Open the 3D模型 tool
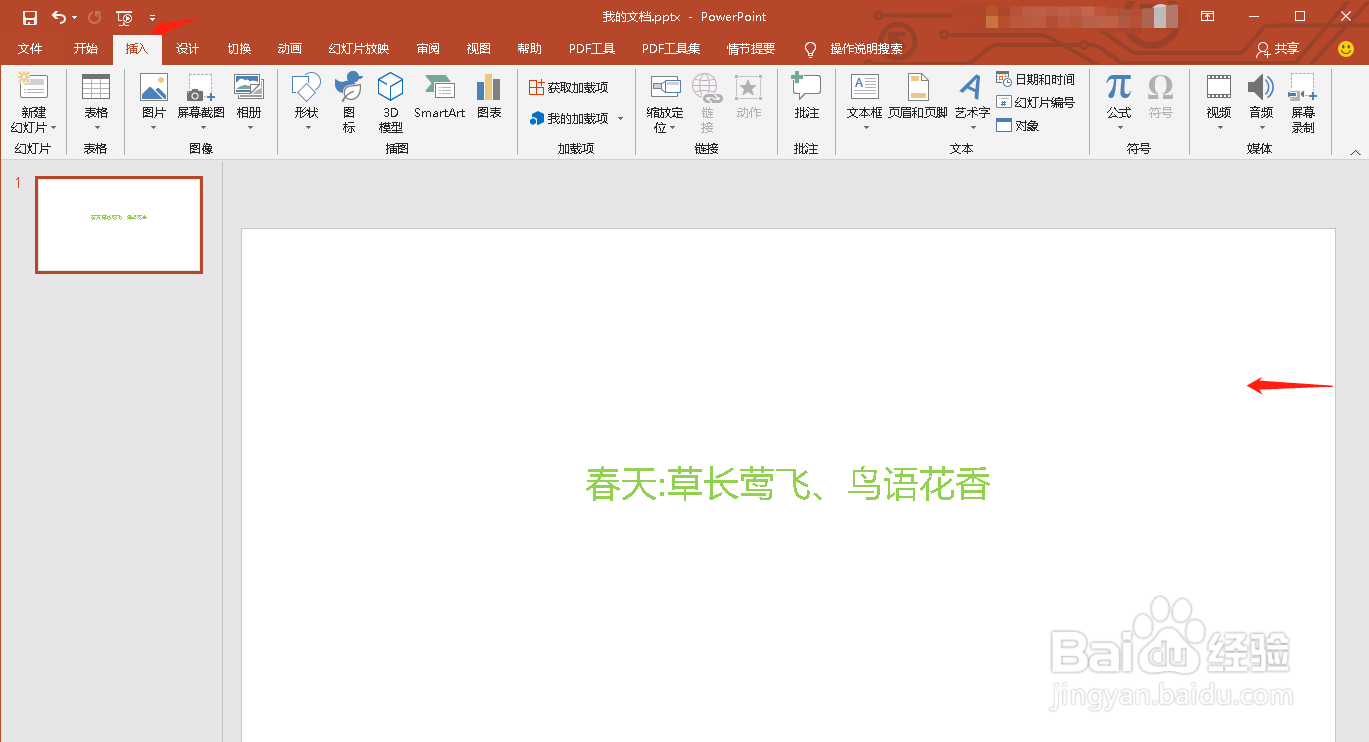 point(390,100)
